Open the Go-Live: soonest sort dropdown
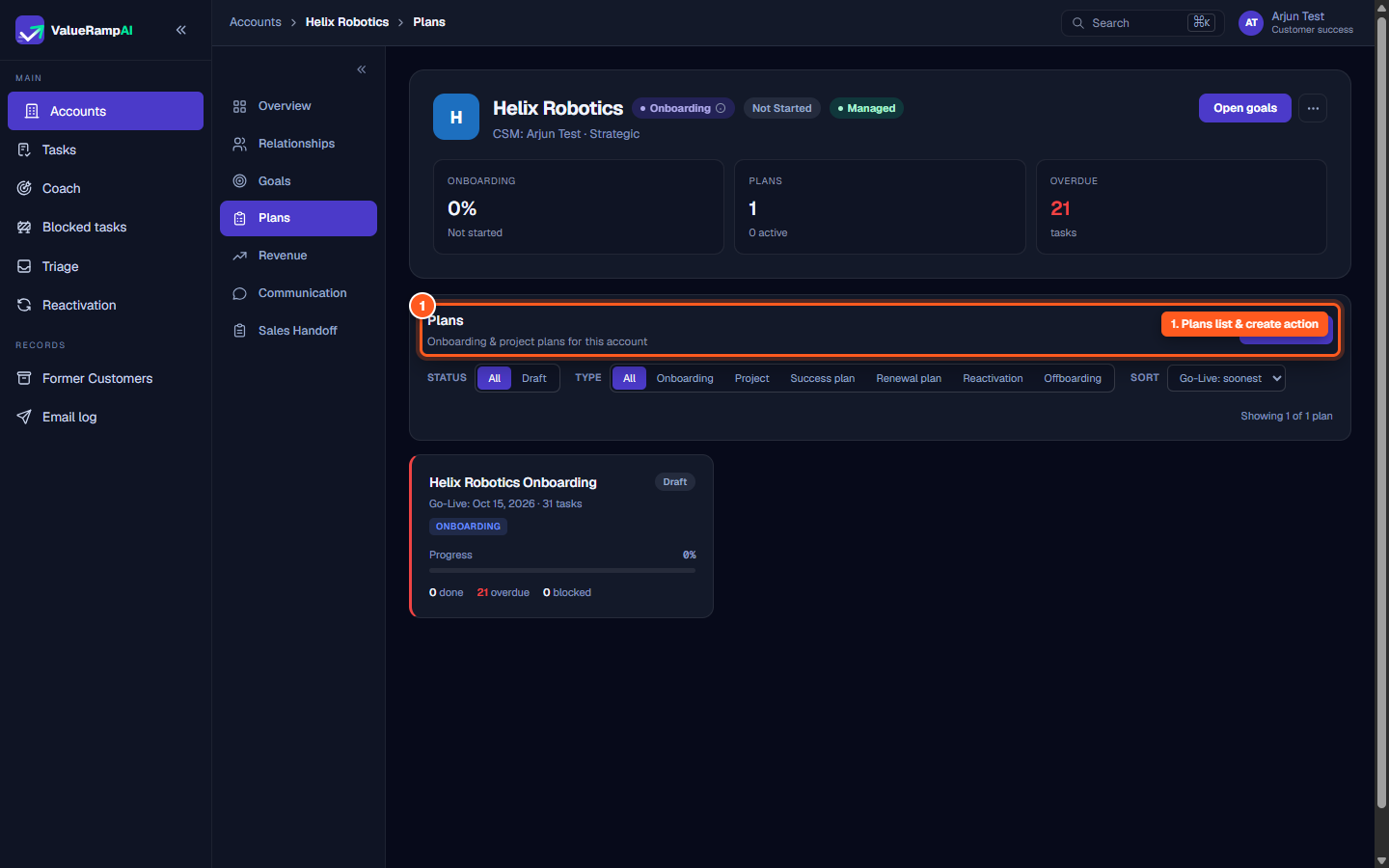This screenshot has width=1389, height=868. [1226, 378]
